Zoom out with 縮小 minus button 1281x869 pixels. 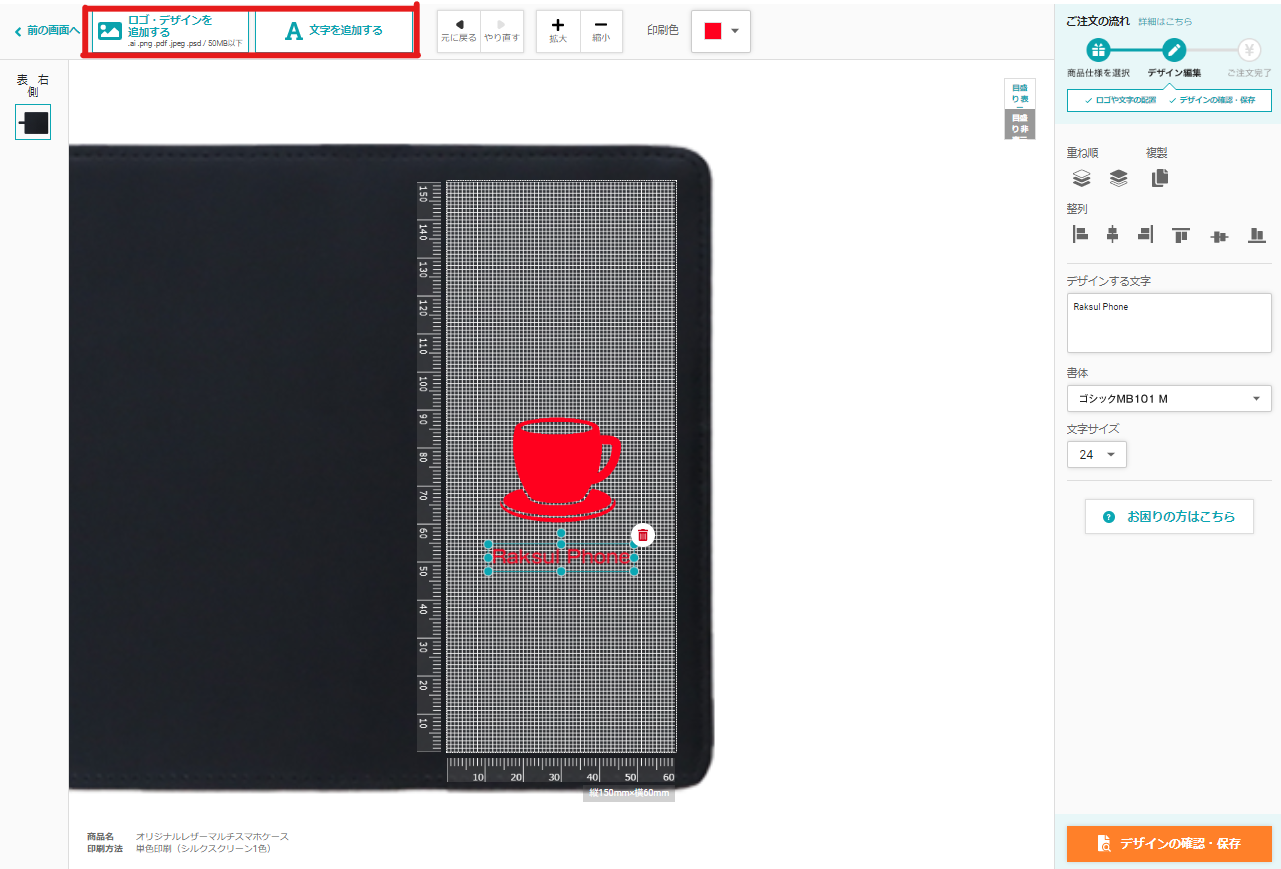pyautogui.click(x=600, y=31)
